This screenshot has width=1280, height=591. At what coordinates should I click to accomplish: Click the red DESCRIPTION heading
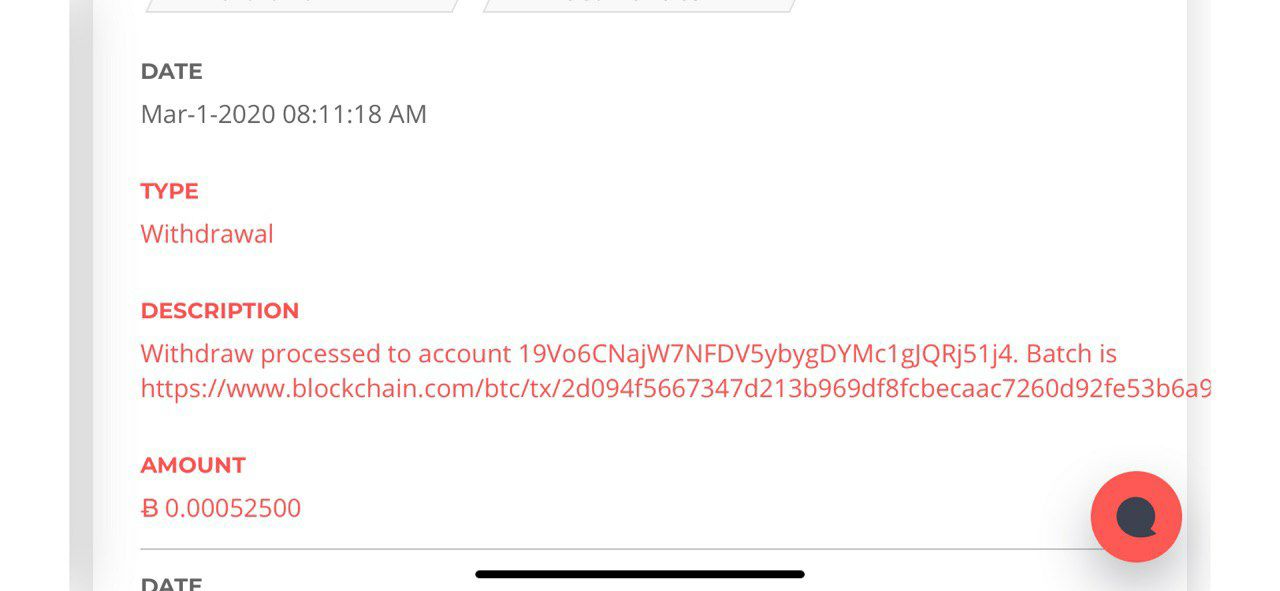(220, 311)
